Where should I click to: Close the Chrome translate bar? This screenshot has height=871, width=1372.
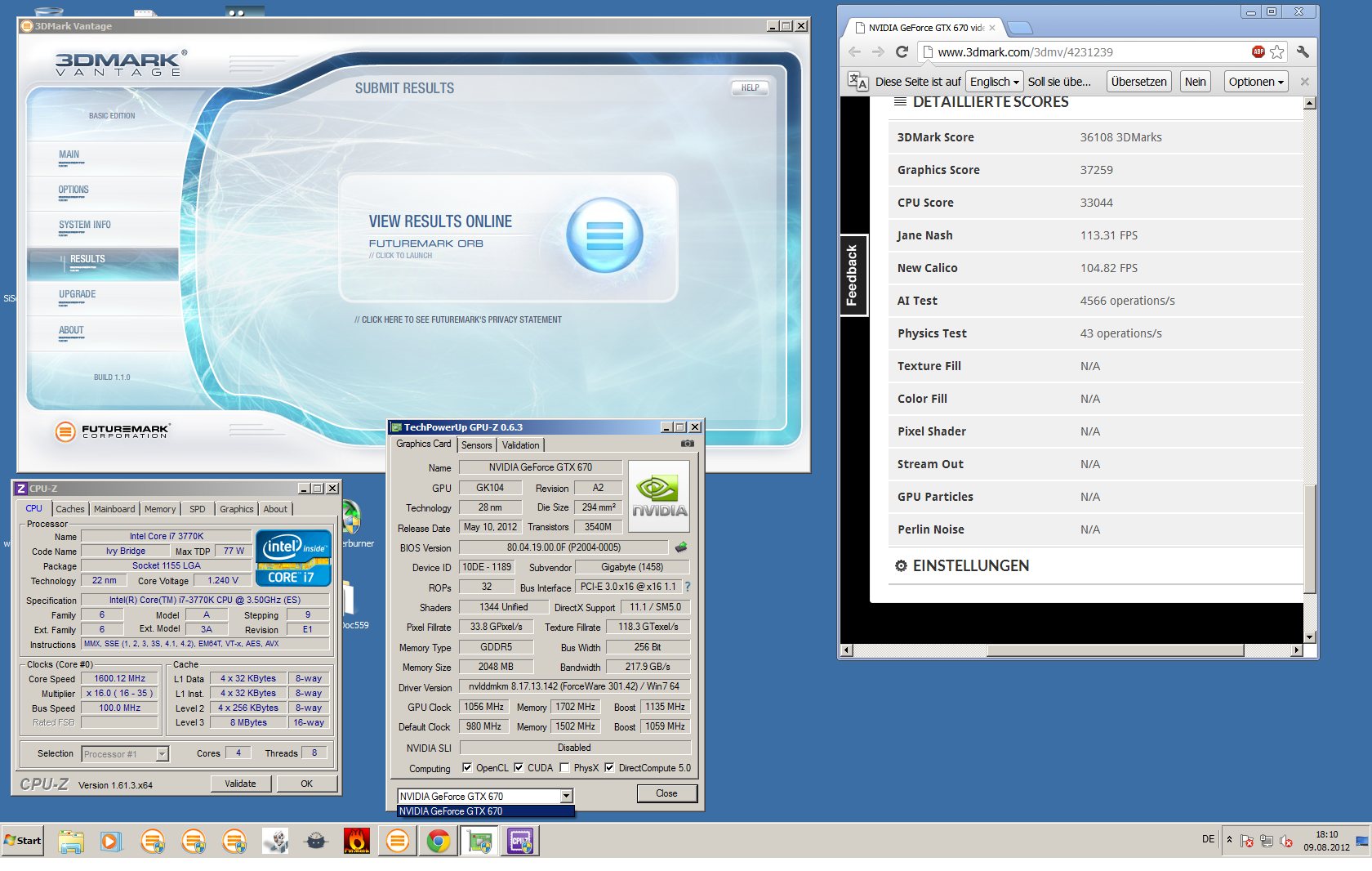[x=1304, y=82]
